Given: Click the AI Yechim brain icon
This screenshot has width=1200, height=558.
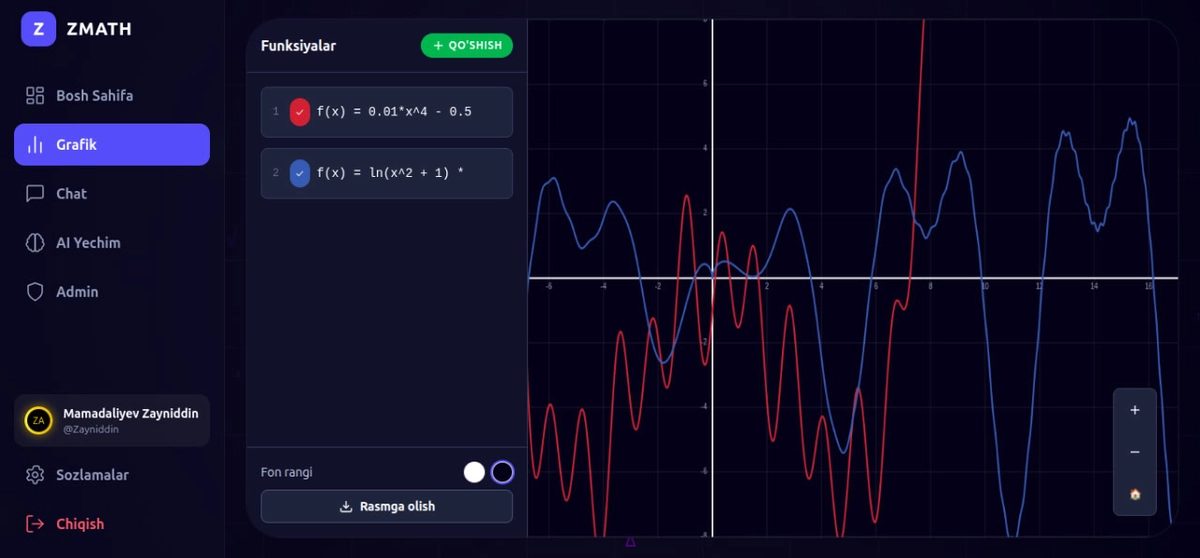Looking at the screenshot, I should click(x=35, y=243).
